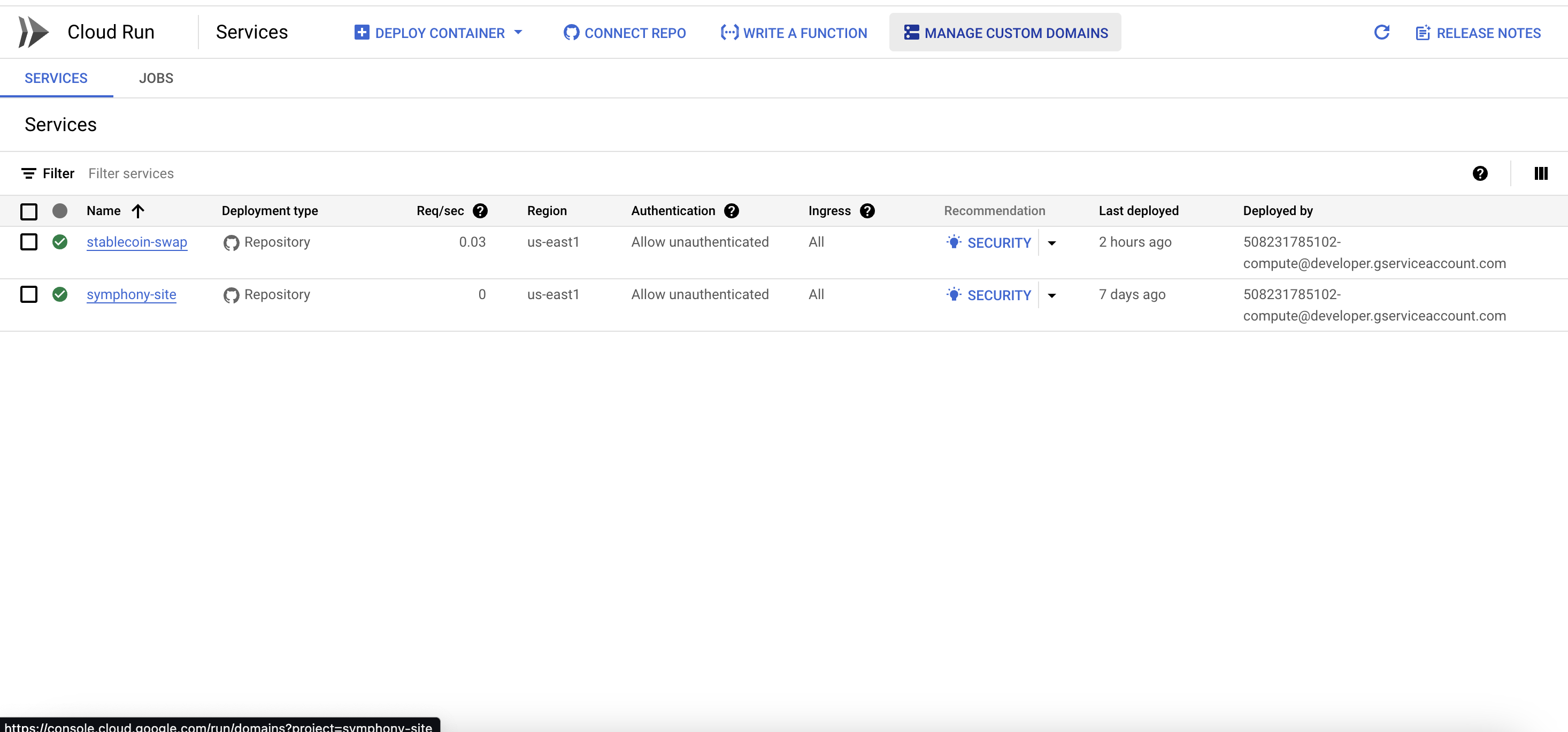Screen dimensions: 1568x732
Task: Select the Services tab
Action: pos(56,78)
